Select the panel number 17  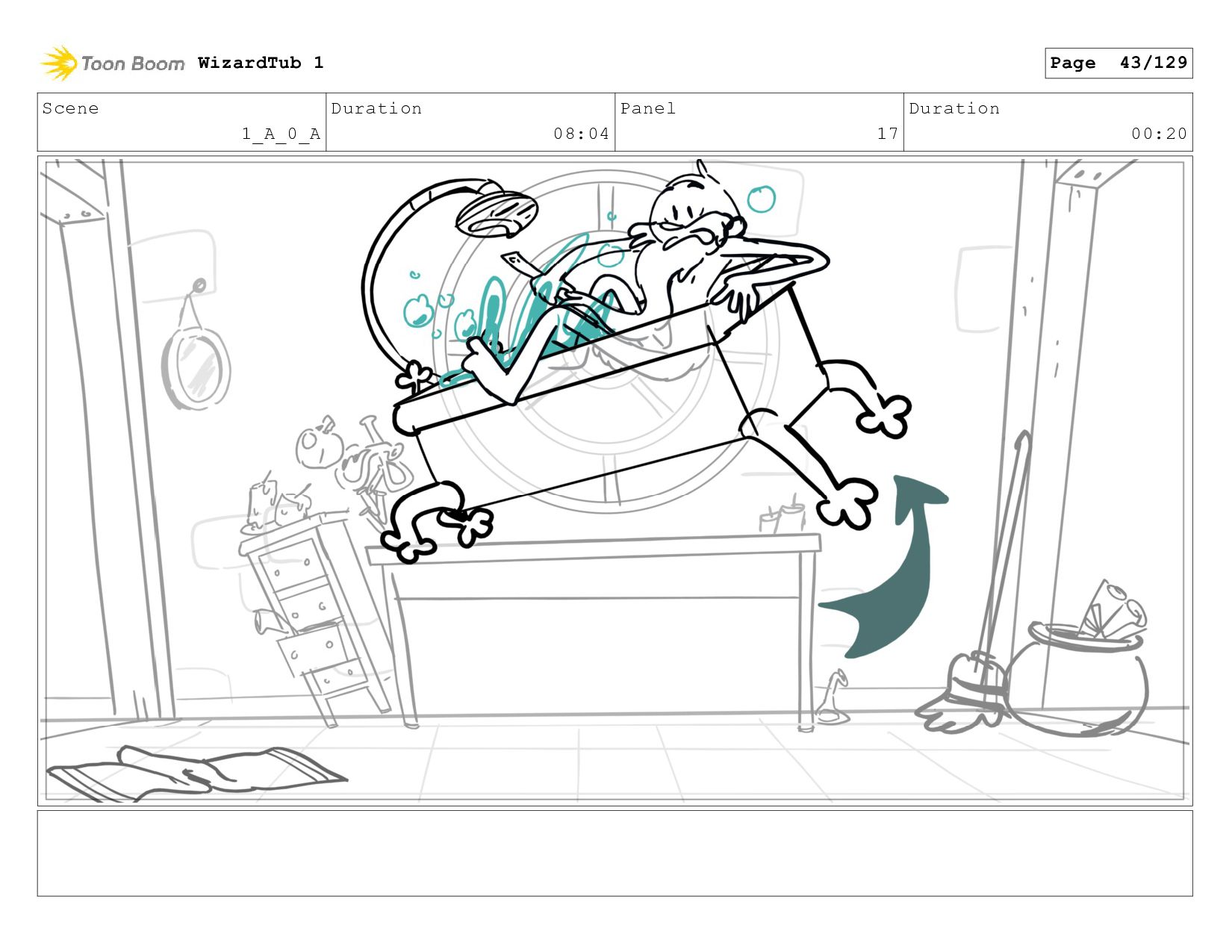(887, 134)
